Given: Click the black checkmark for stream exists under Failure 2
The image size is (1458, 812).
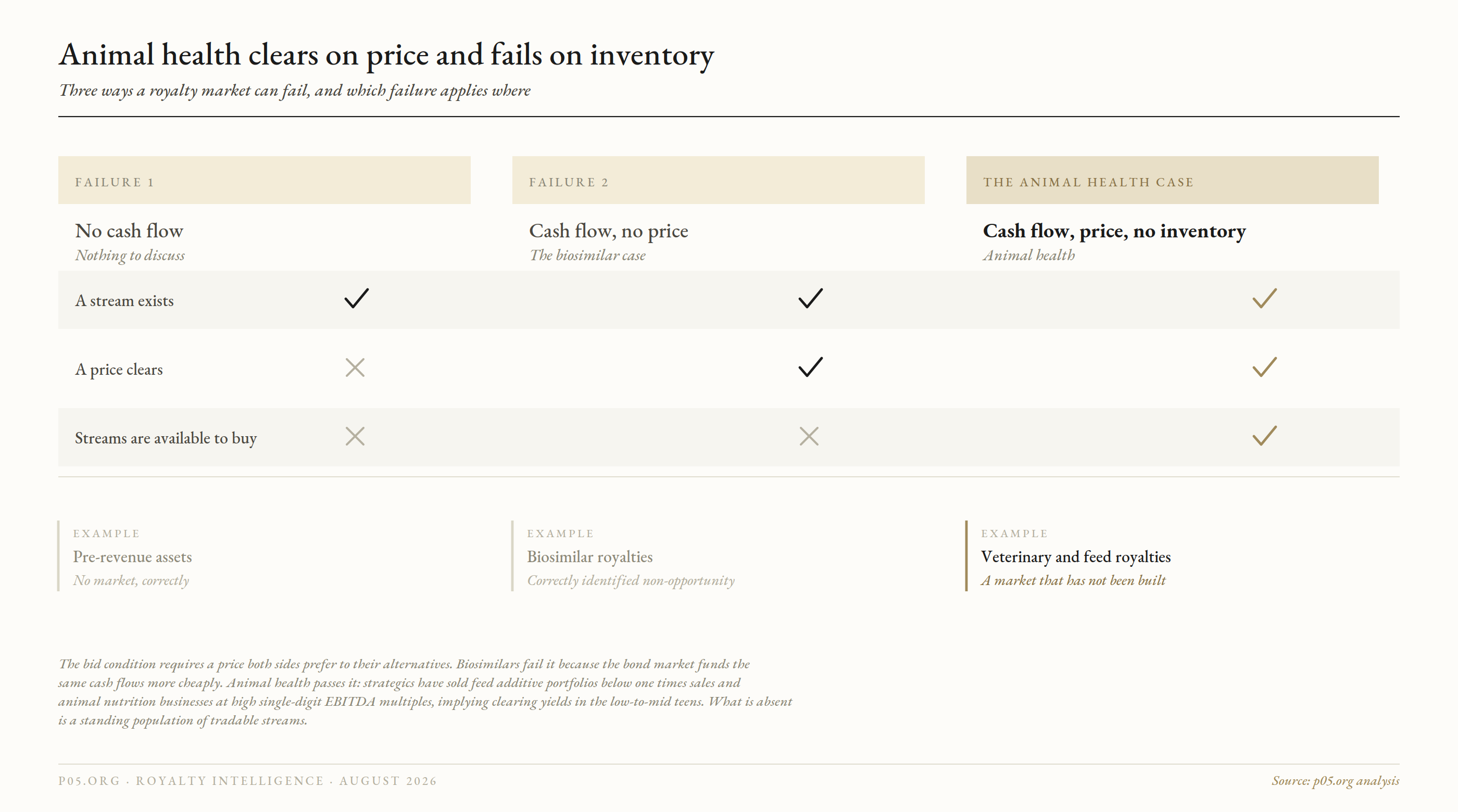Looking at the screenshot, I should tap(811, 298).
